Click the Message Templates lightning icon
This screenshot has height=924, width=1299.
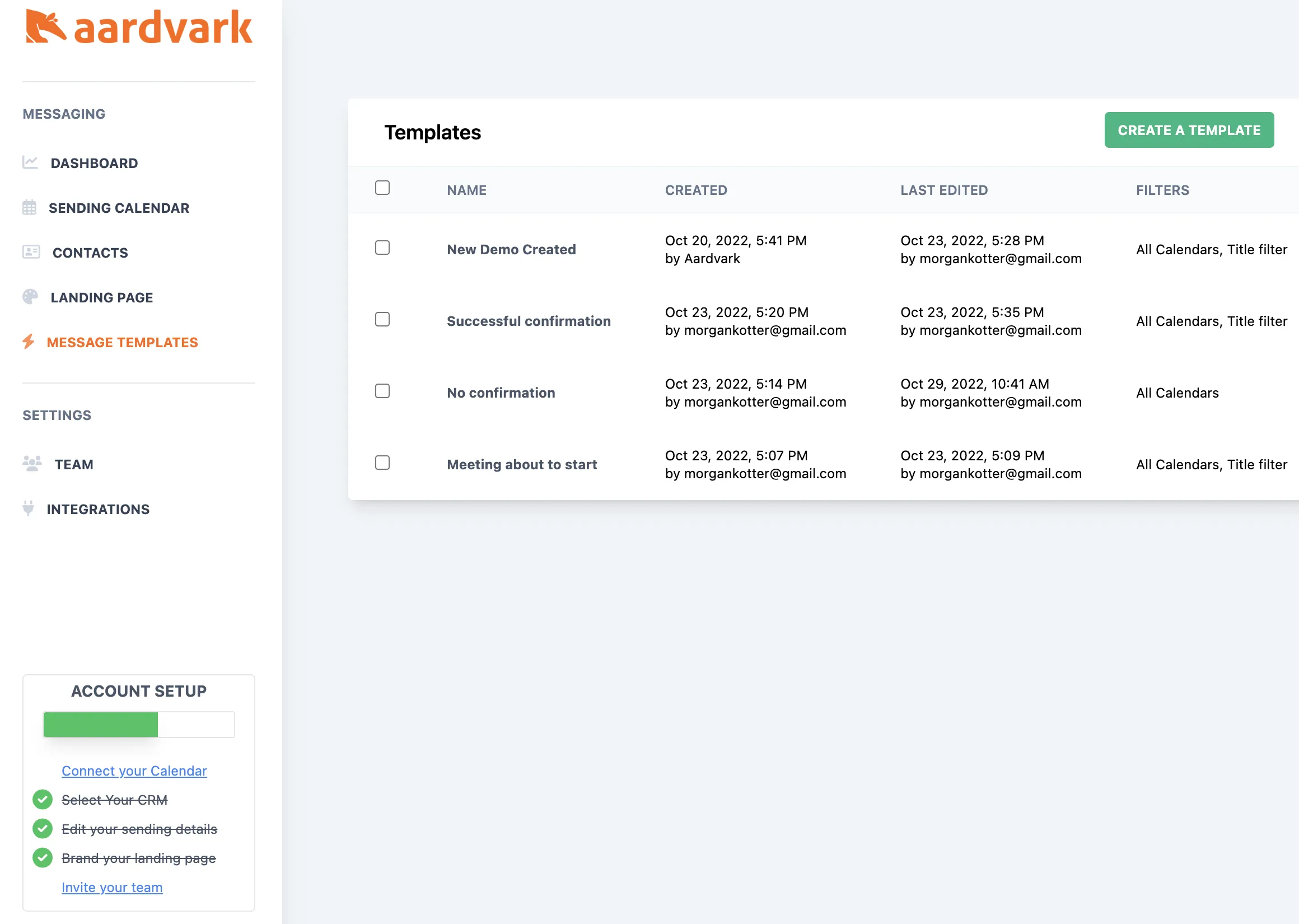click(29, 342)
